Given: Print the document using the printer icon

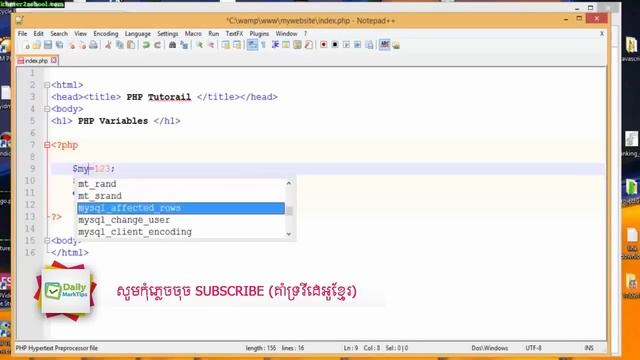Looking at the screenshot, I should pos(93,45).
